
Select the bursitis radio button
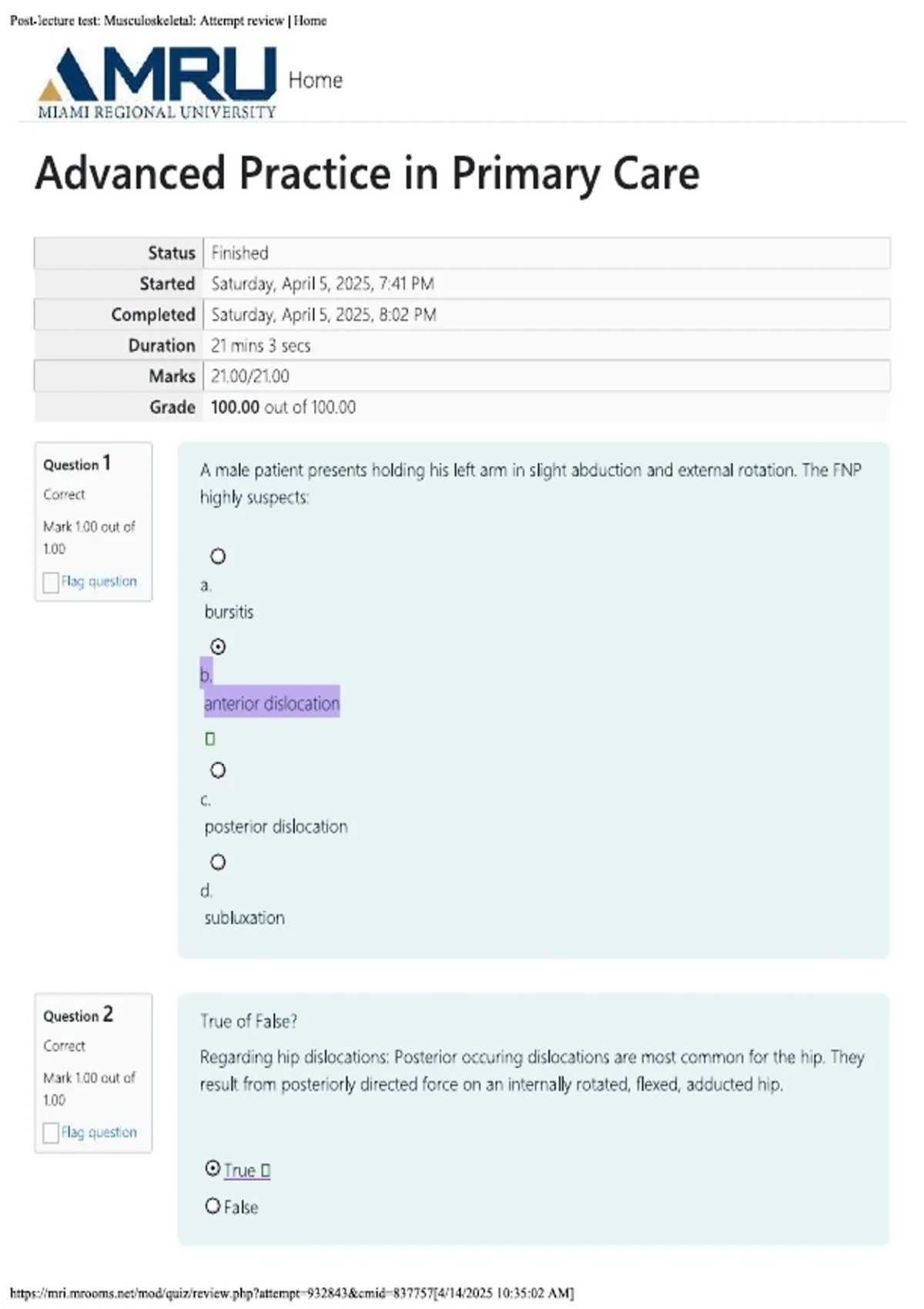coord(218,556)
